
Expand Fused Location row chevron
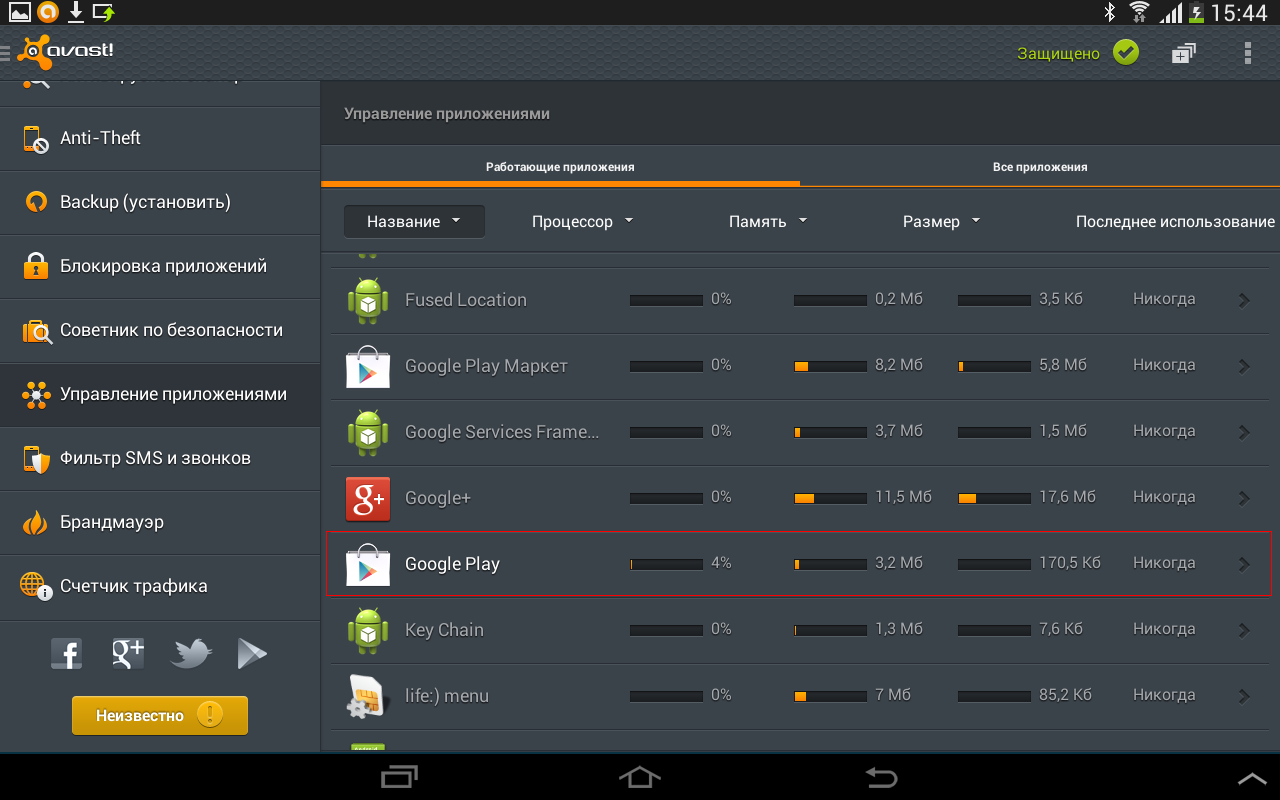[x=1245, y=300]
